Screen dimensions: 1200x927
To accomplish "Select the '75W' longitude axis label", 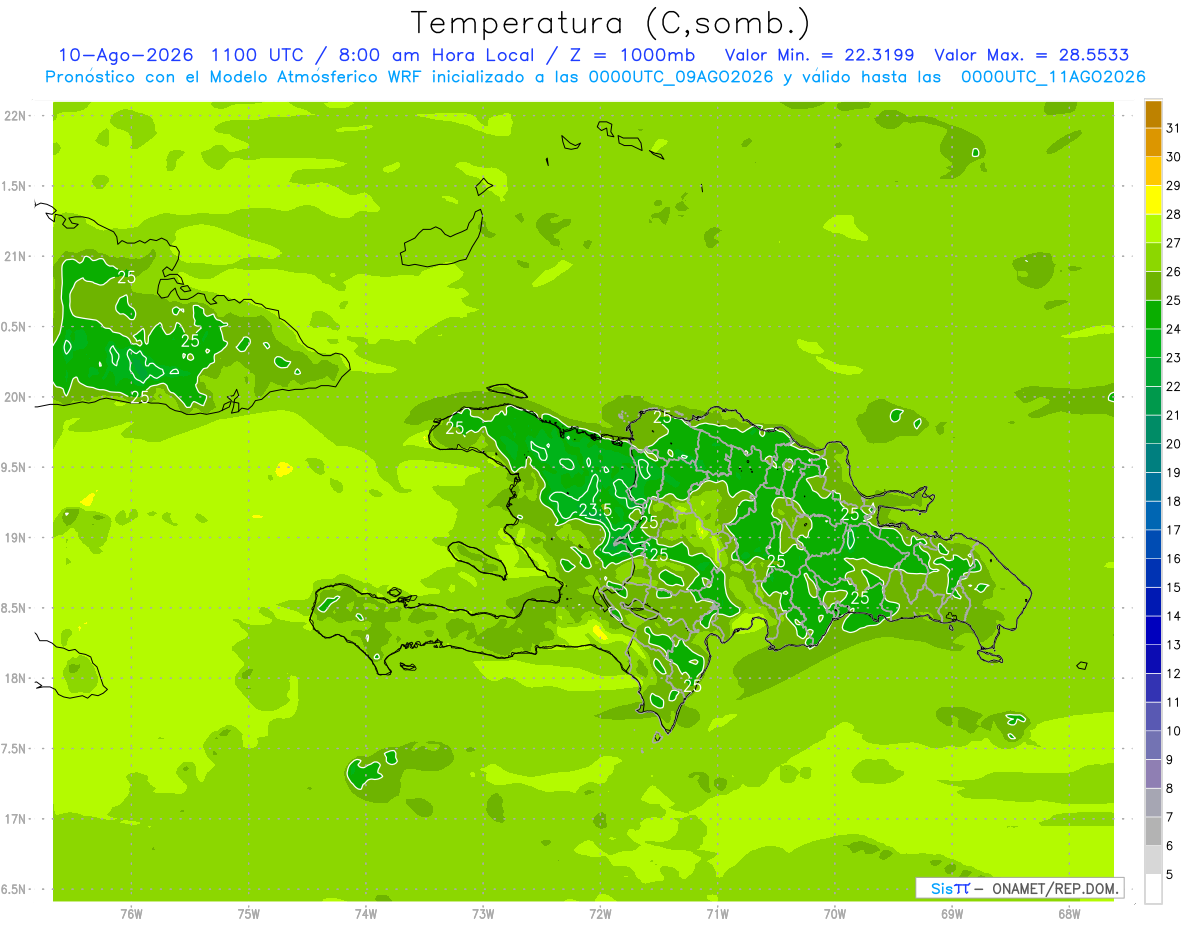I will point(249,914).
